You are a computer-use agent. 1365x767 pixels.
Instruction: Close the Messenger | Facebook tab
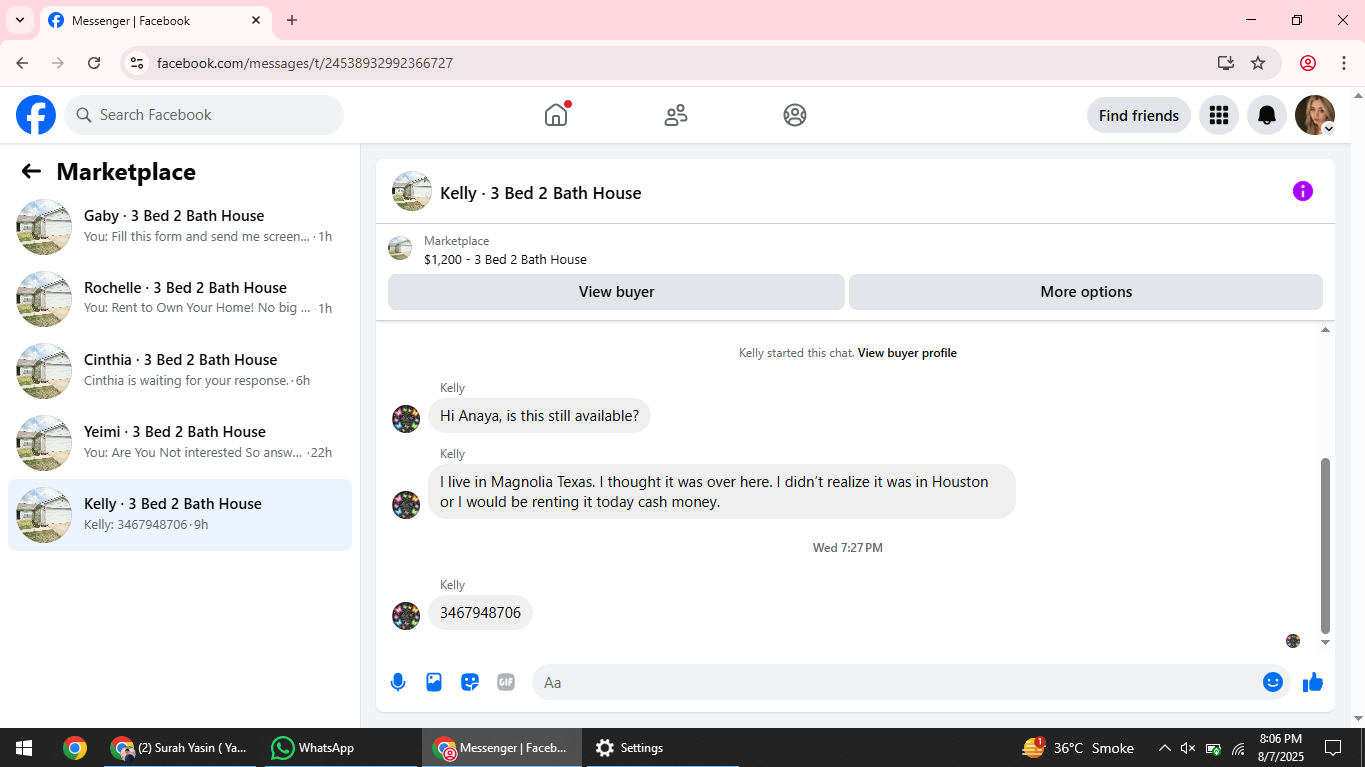click(x=256, y=20)
